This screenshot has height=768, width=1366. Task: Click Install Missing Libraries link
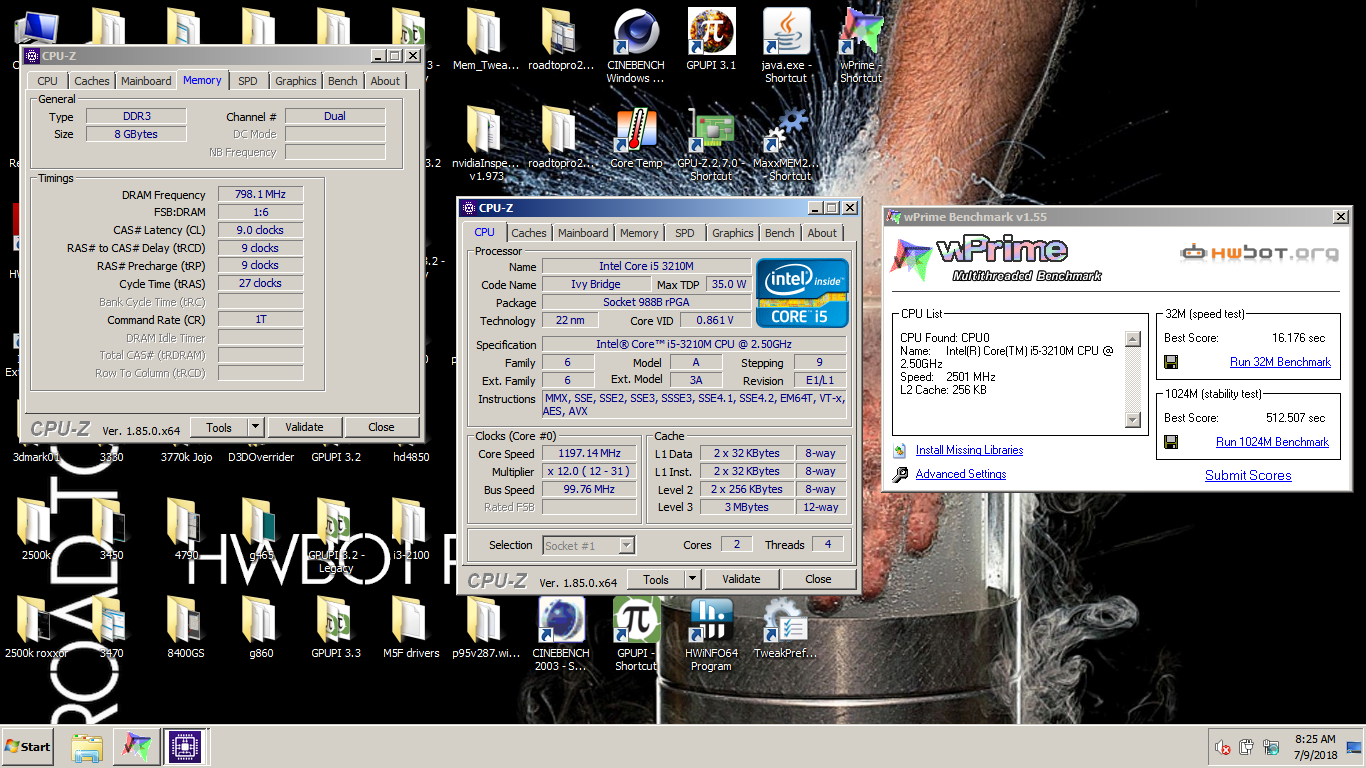[969, 450]
